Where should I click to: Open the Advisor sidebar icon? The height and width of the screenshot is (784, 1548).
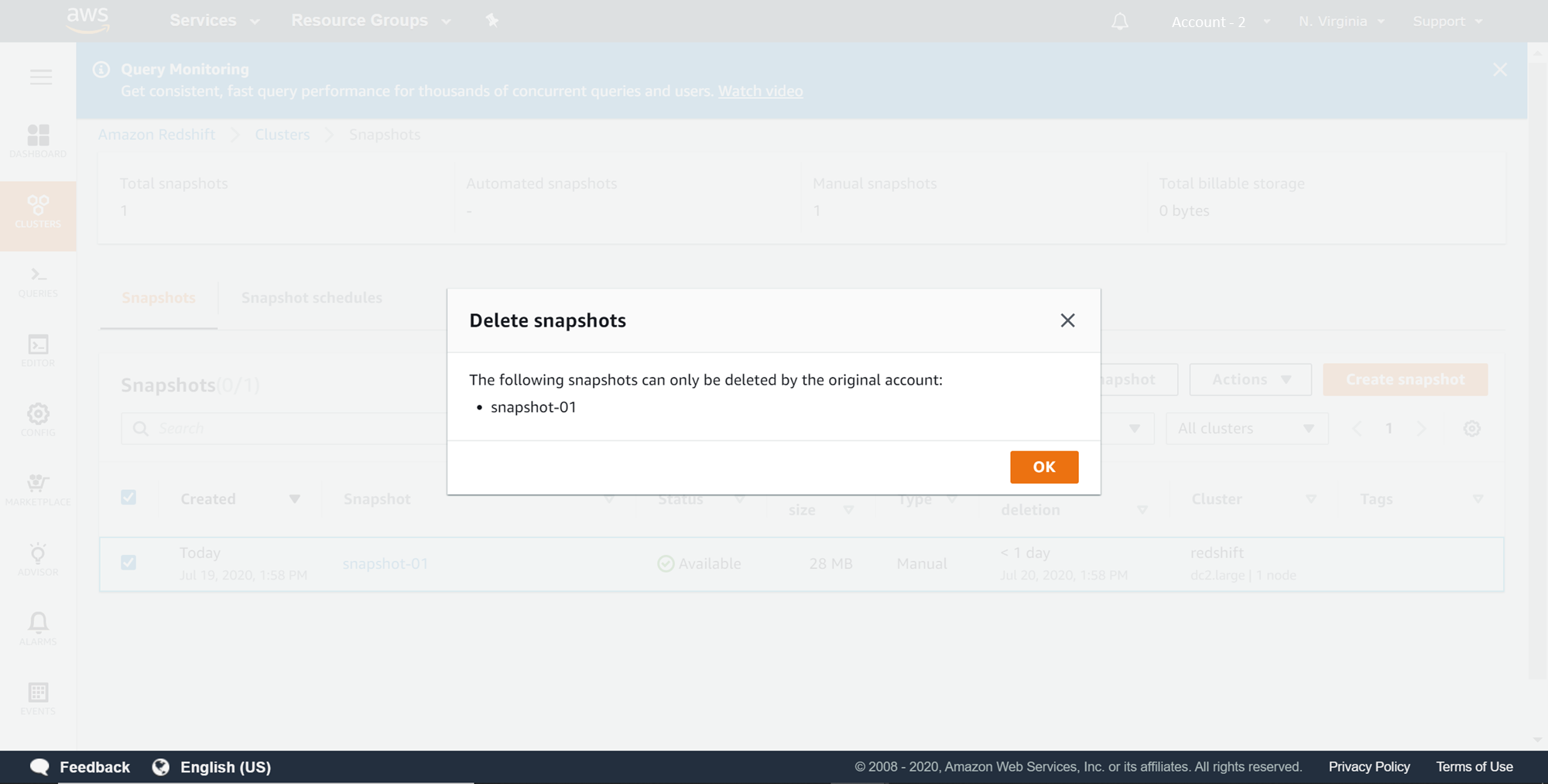tap(38, 560)
